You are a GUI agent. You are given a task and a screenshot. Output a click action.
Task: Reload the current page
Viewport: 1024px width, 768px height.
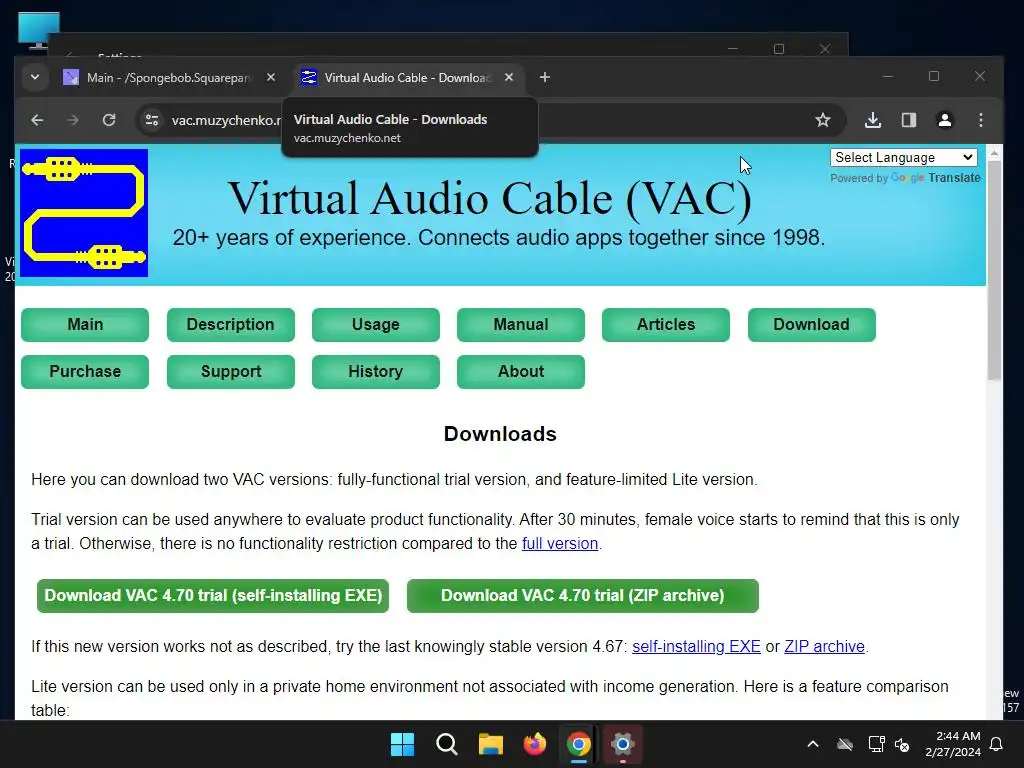[109, 120]
